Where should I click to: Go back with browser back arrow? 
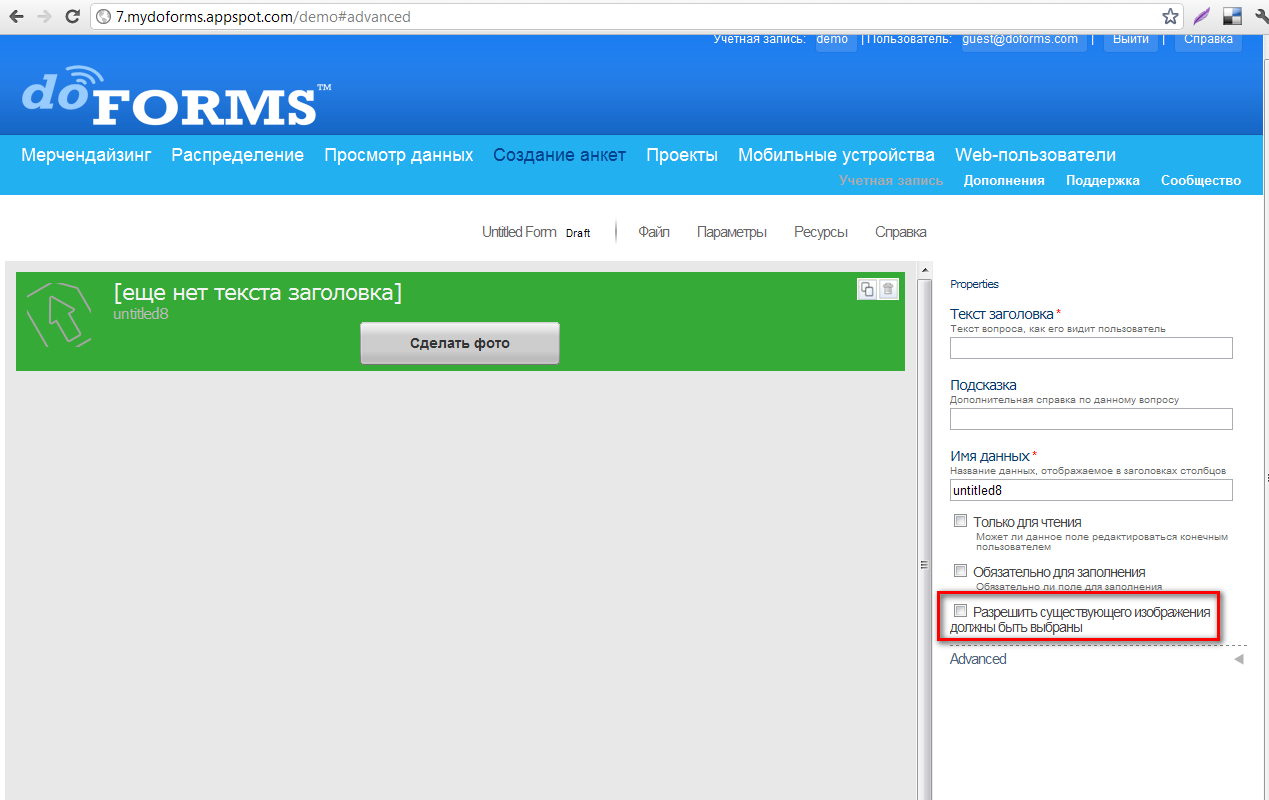click(x=16, y=16)
